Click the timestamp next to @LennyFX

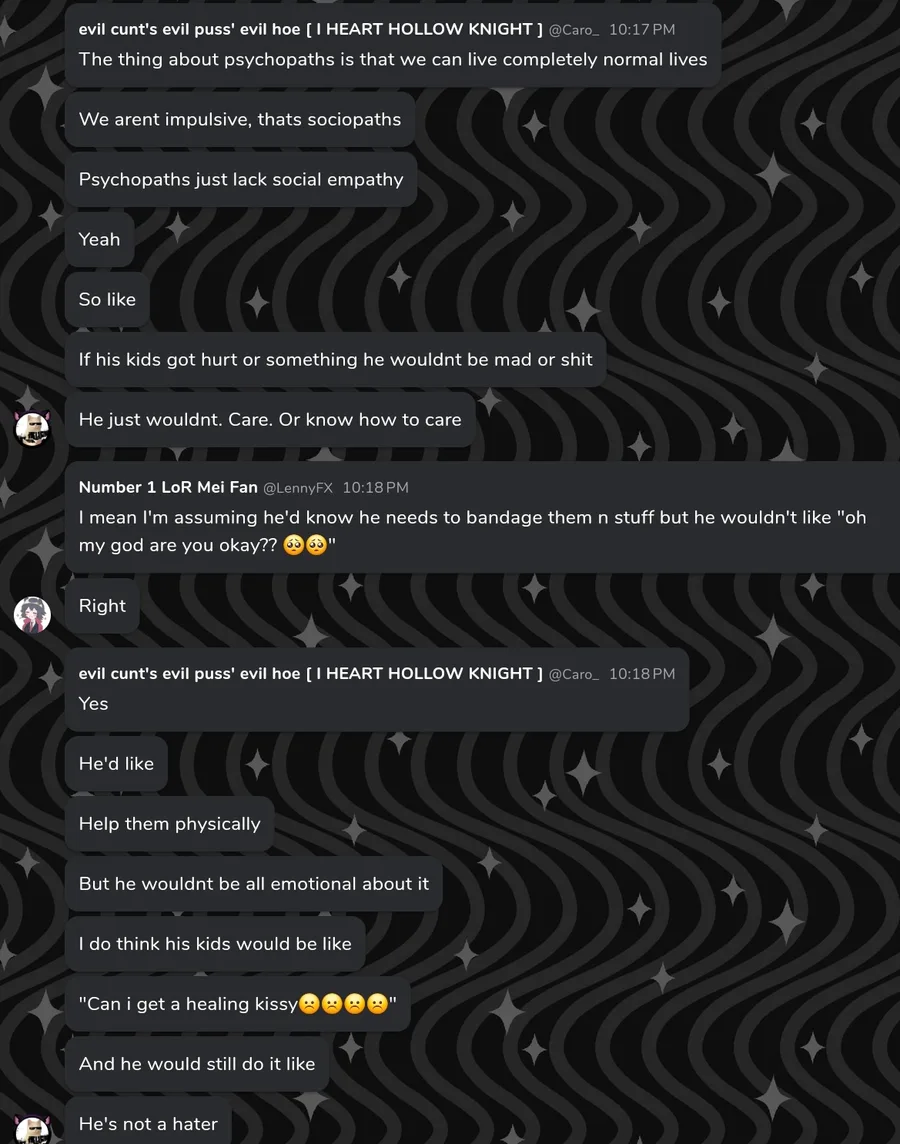click(x=375, y=487)
